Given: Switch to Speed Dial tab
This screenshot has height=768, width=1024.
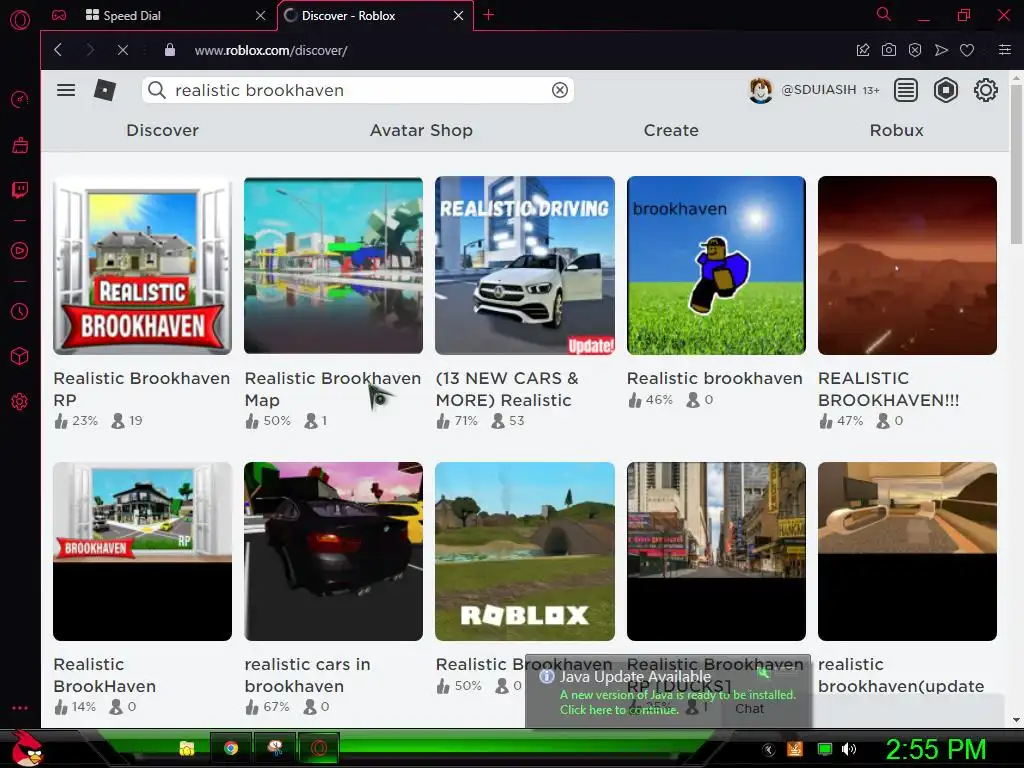Looking at the screenshot, I should tap(174, 15).
